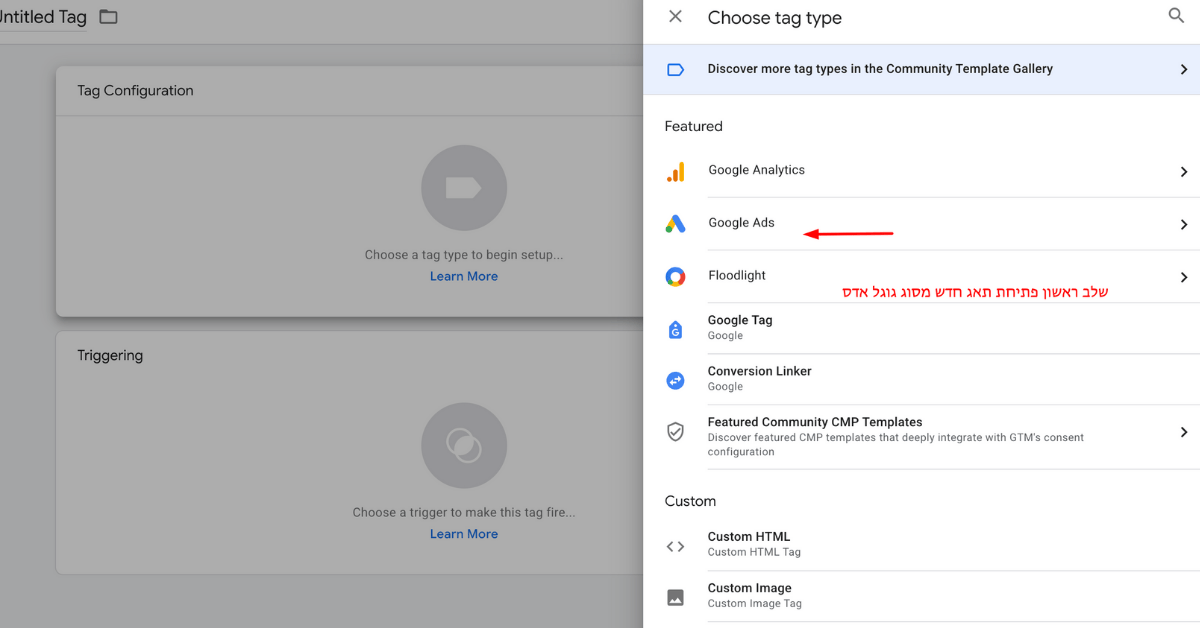Select the Conversion Linker list entry

pos(759,378)
